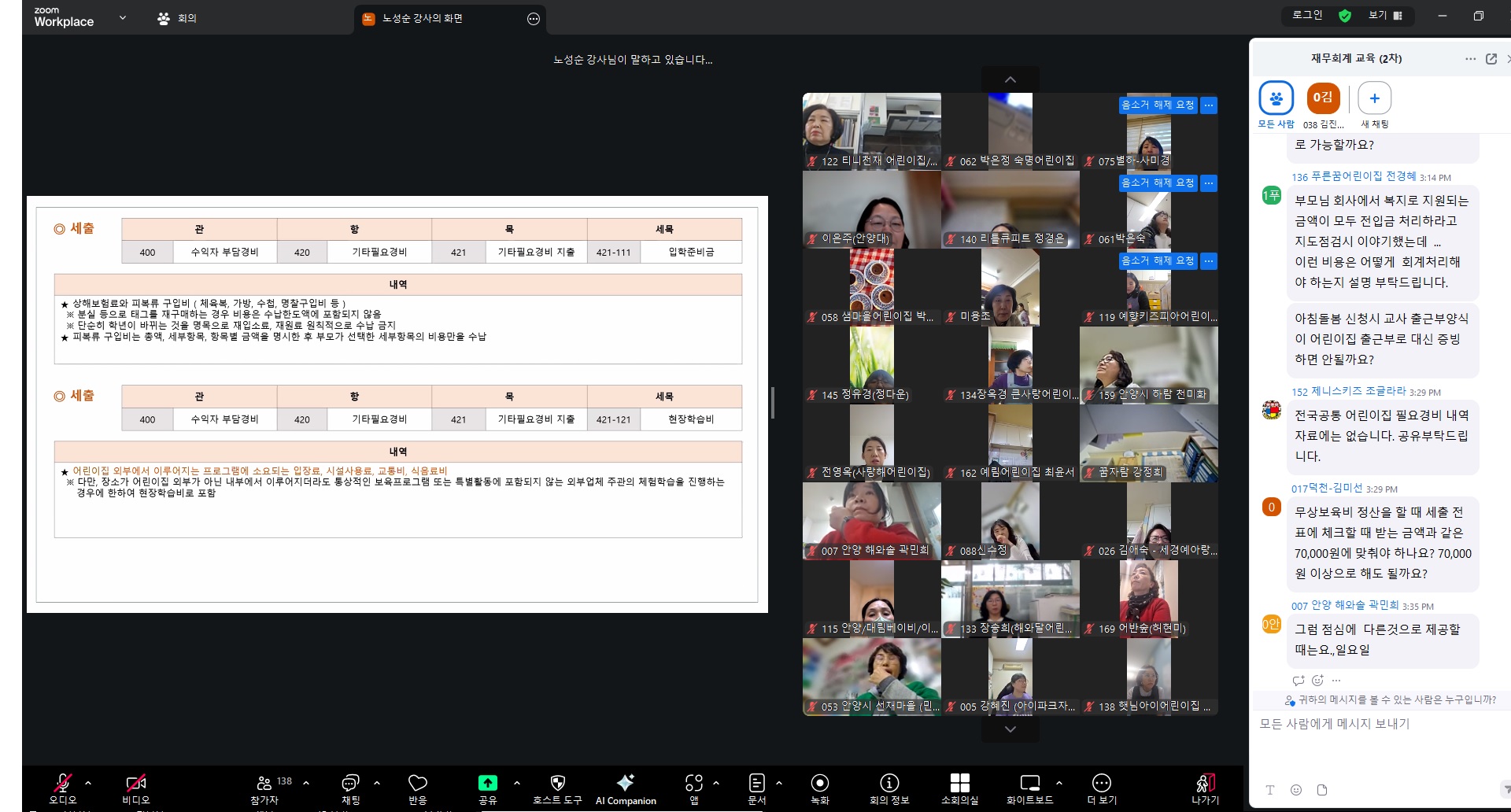Click 음소거 해제 요청 on 075 participant

1157,105
